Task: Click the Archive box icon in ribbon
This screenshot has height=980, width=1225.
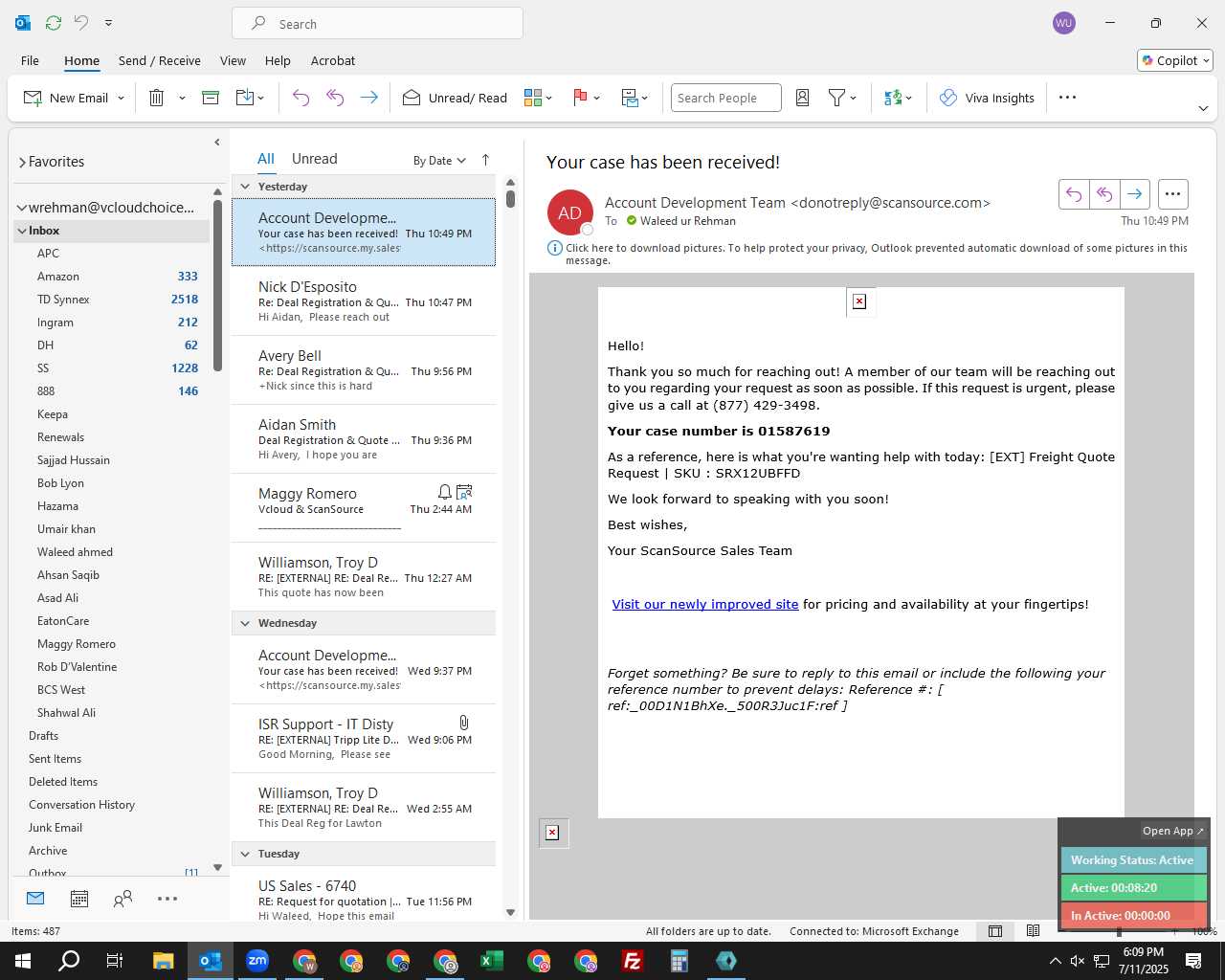Action: 211,98
